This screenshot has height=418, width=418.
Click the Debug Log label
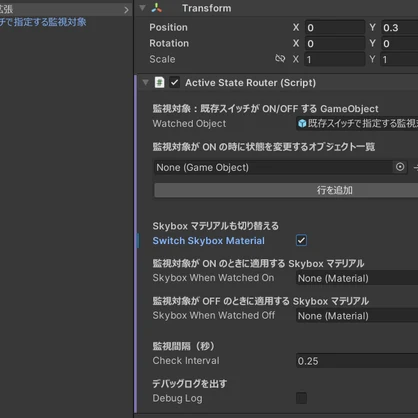tap(177, 398)
